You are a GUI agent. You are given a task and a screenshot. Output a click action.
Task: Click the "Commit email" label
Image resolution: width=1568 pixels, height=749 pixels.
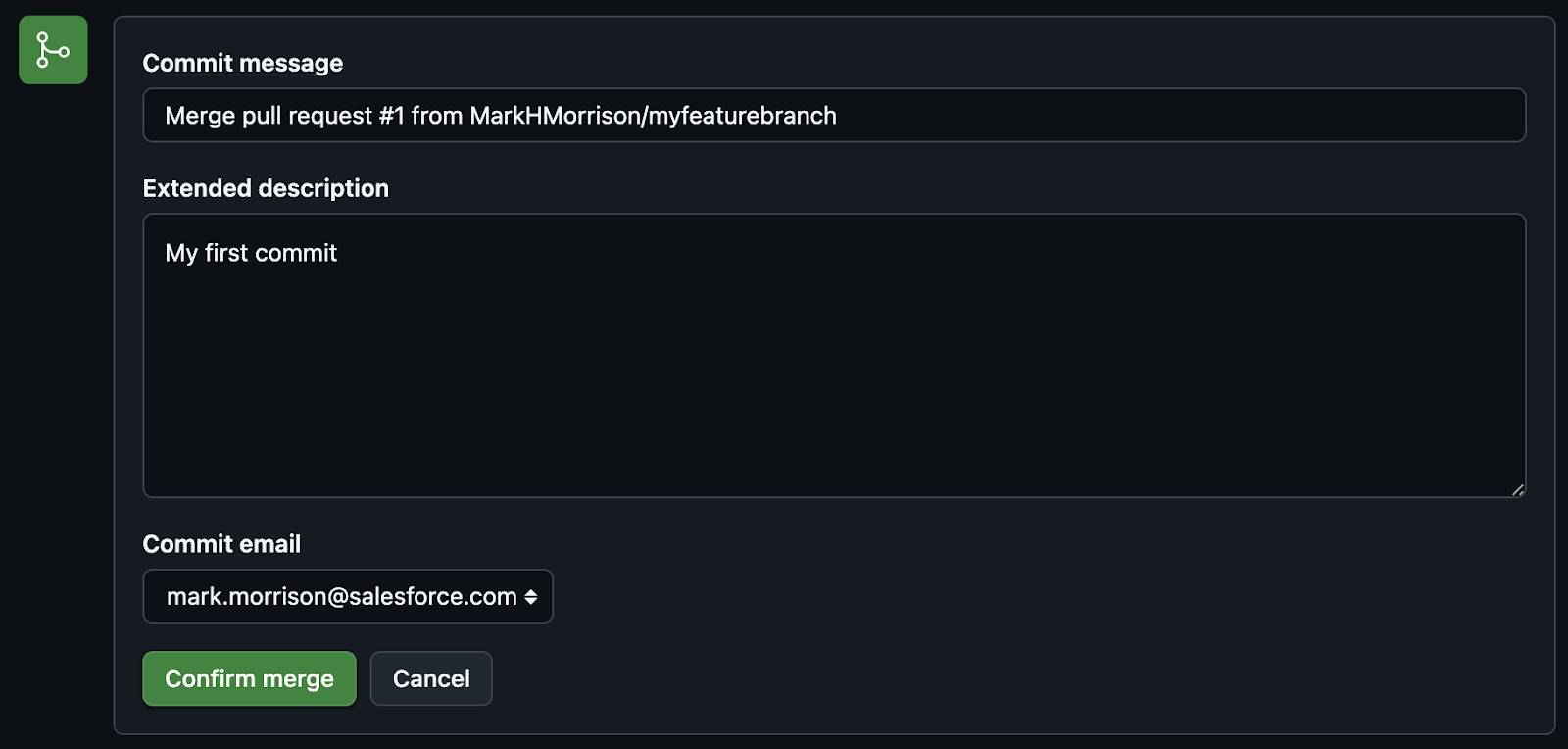pyautogui.click(x=221, y=544)
